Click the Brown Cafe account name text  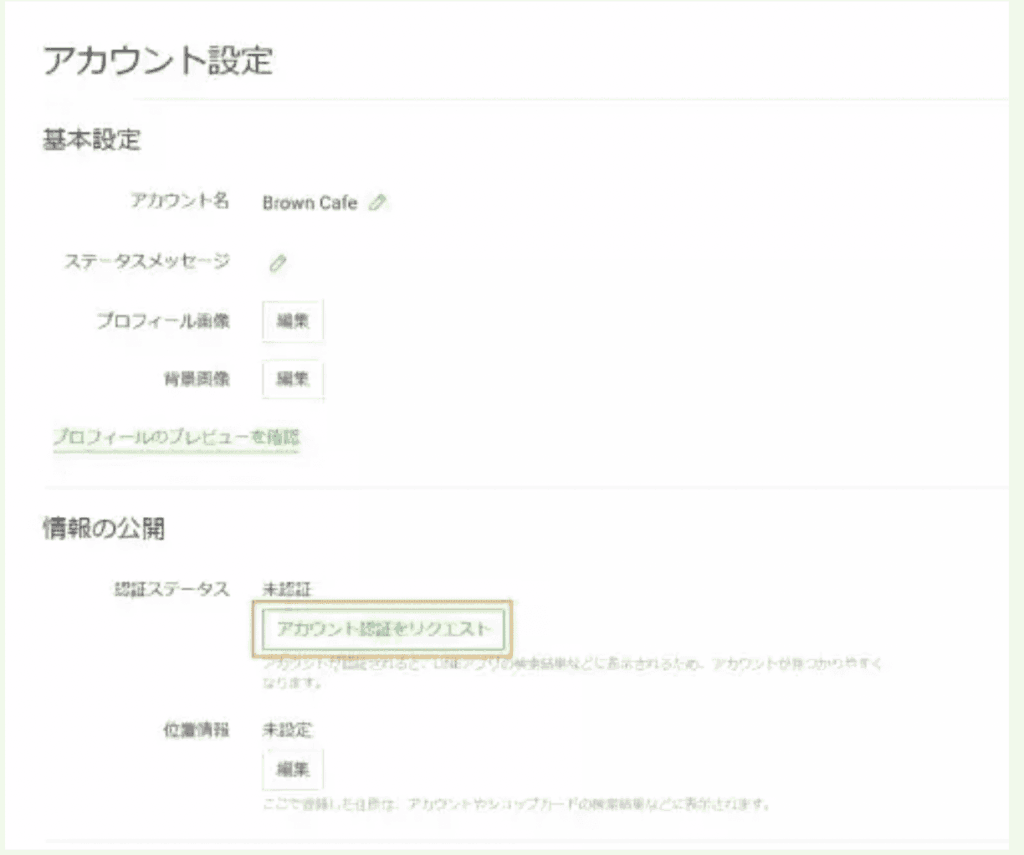[x=309, y=203]
